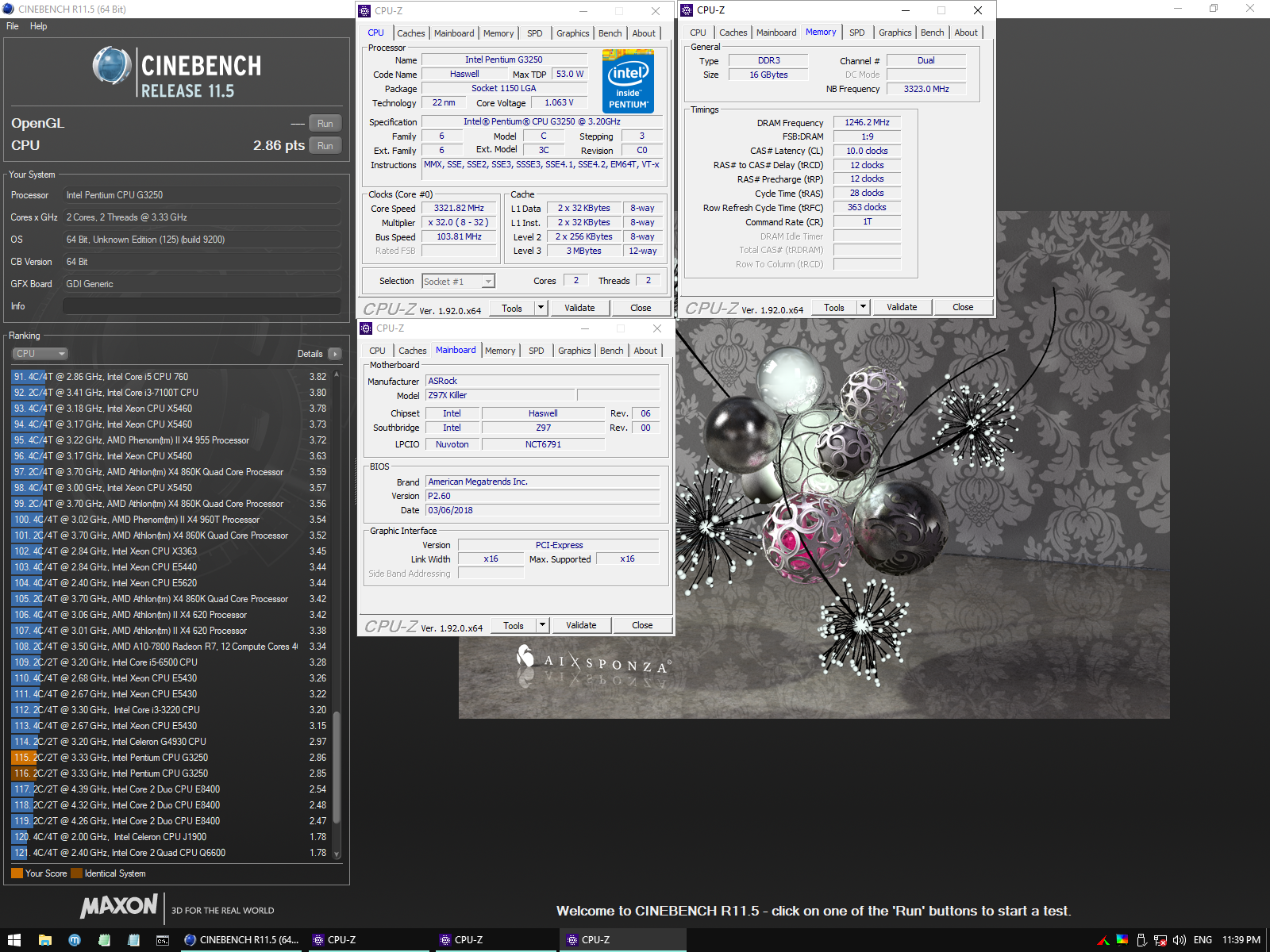Viewport: 1270px width, 952px height.
Task: Select rank 121 Core 2 Quad Q6600 row
Action: tap(171, 853)
